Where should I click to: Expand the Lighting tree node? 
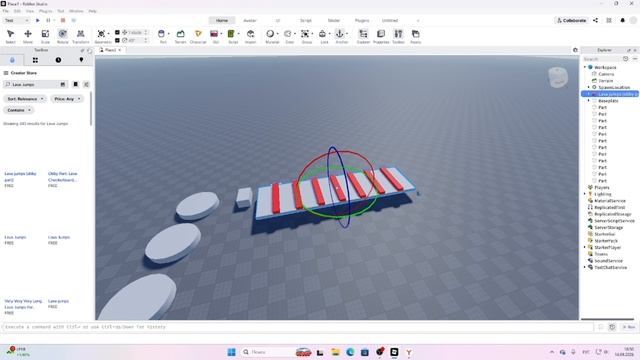pyautogui.click(x=585, y=194)
